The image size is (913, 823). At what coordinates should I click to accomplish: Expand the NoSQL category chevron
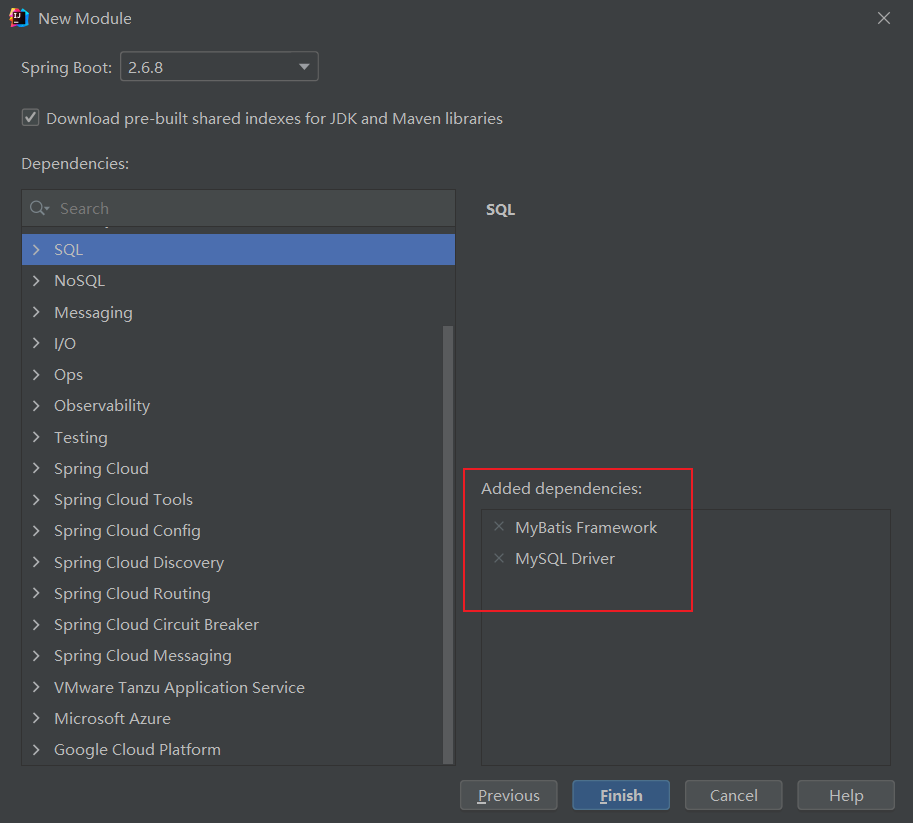coord(36,281)
